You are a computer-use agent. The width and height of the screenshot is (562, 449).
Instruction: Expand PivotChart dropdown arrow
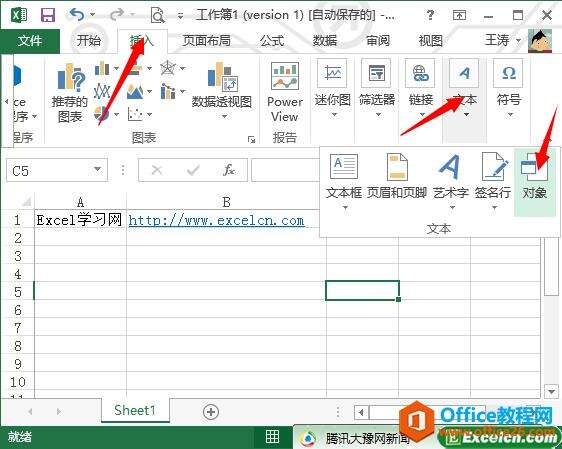pos(224,116)
